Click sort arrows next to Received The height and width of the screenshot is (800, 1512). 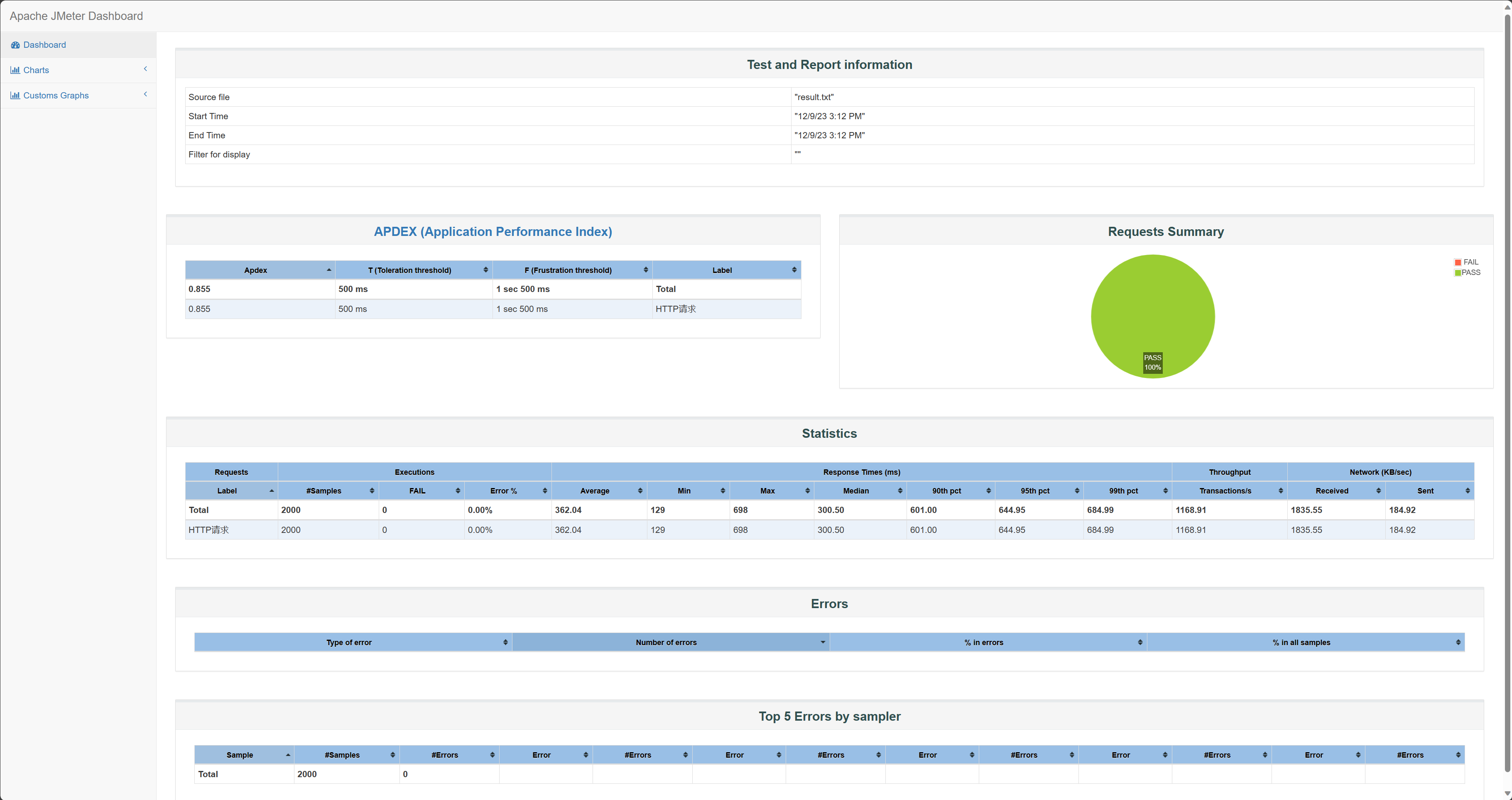1379,491
